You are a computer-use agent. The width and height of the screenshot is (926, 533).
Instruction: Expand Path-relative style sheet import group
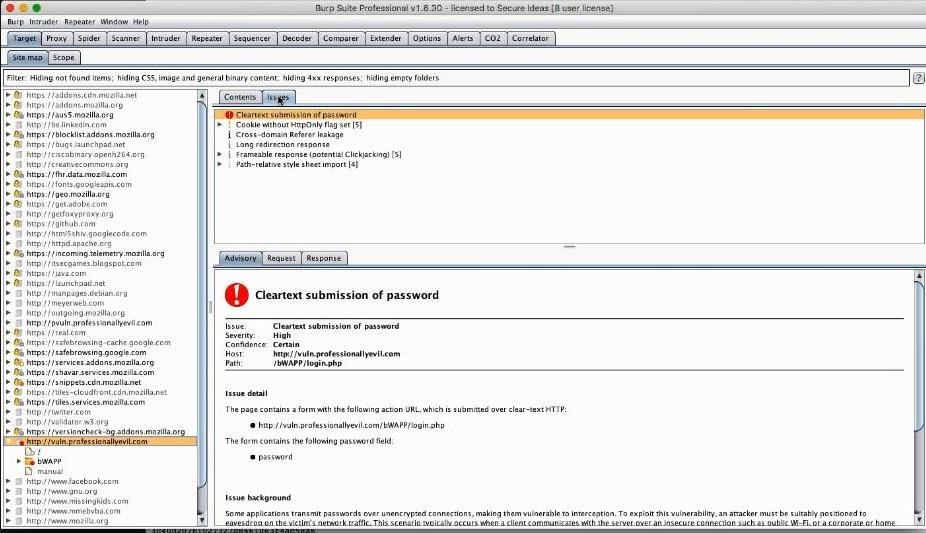[x=220, y=165]
